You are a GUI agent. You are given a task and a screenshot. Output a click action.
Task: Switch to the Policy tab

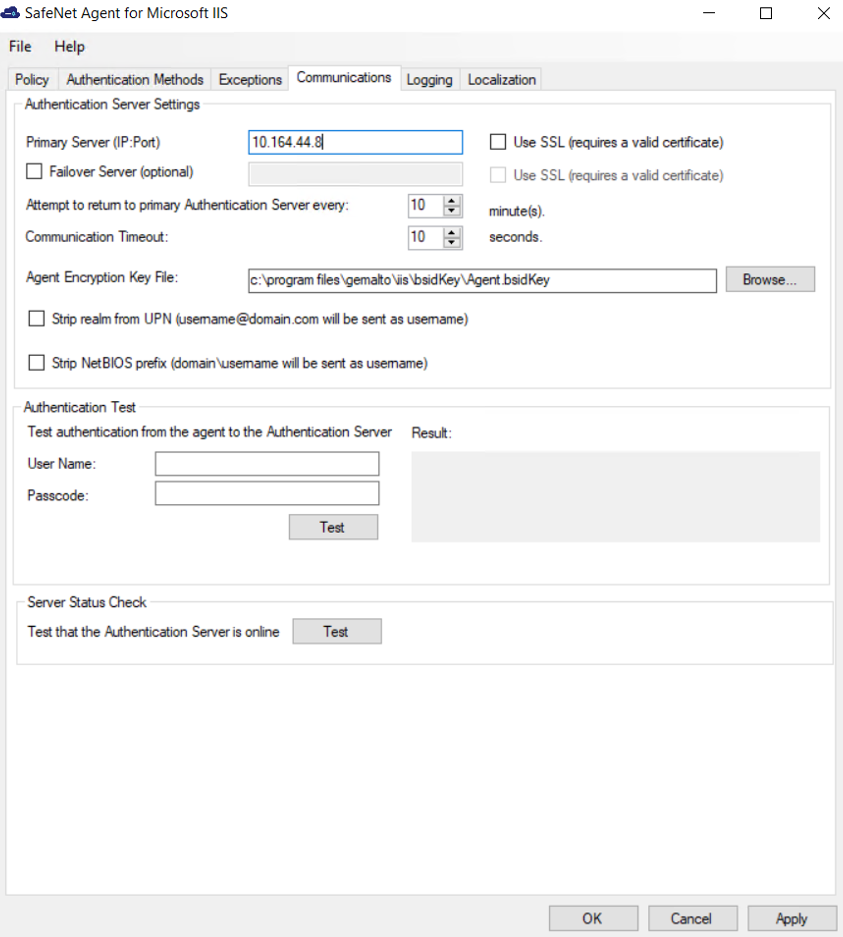coord(32,80)
